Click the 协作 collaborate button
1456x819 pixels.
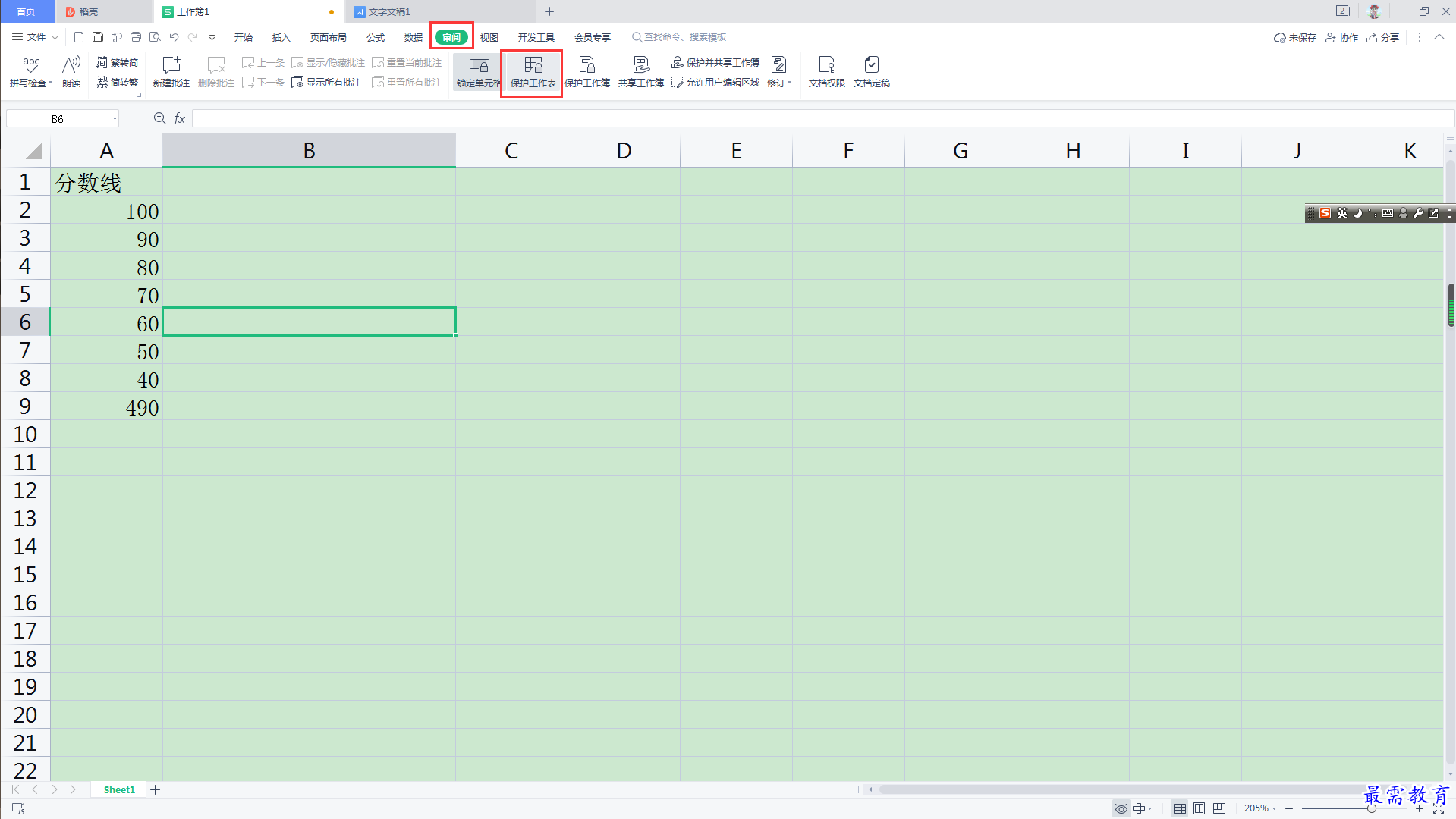tap(1342, 37)
